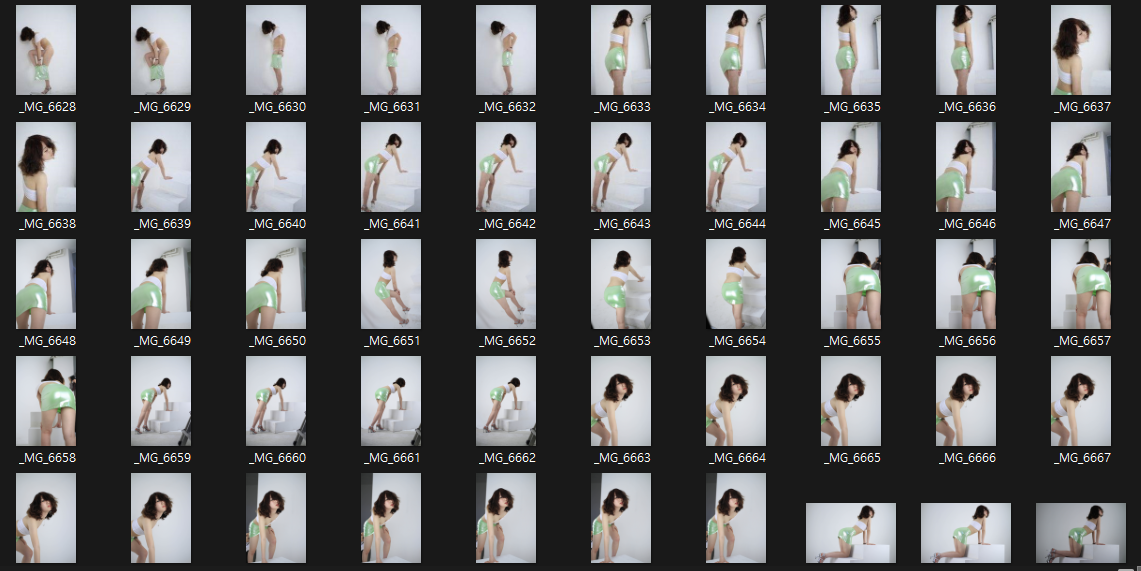Open the _MG_6630 thumbnail

point(276,50)
